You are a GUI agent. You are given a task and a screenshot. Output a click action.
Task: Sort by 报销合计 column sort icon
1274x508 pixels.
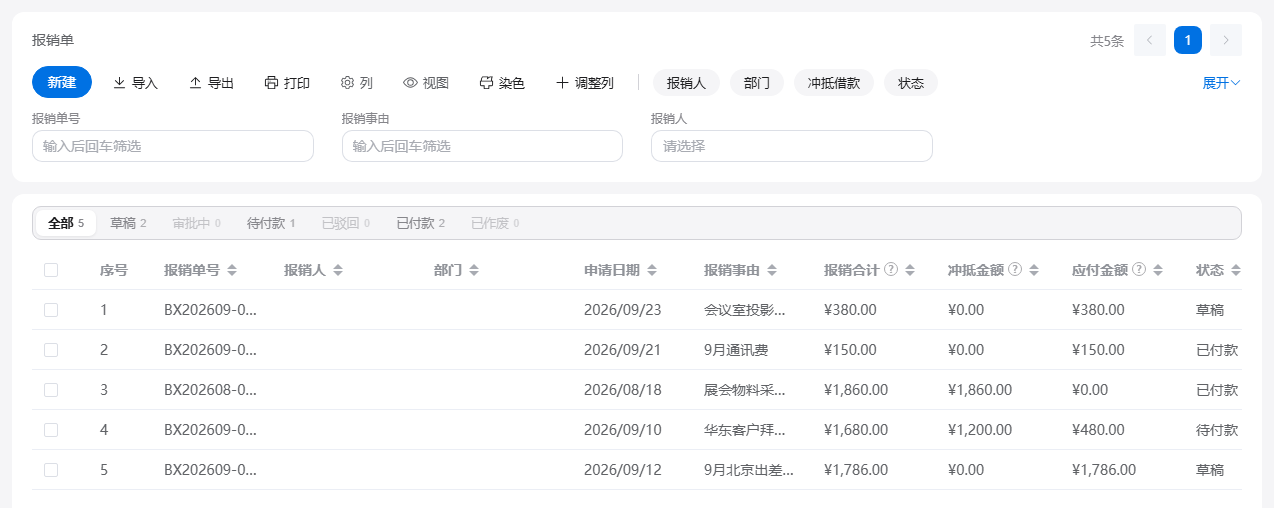910,270
